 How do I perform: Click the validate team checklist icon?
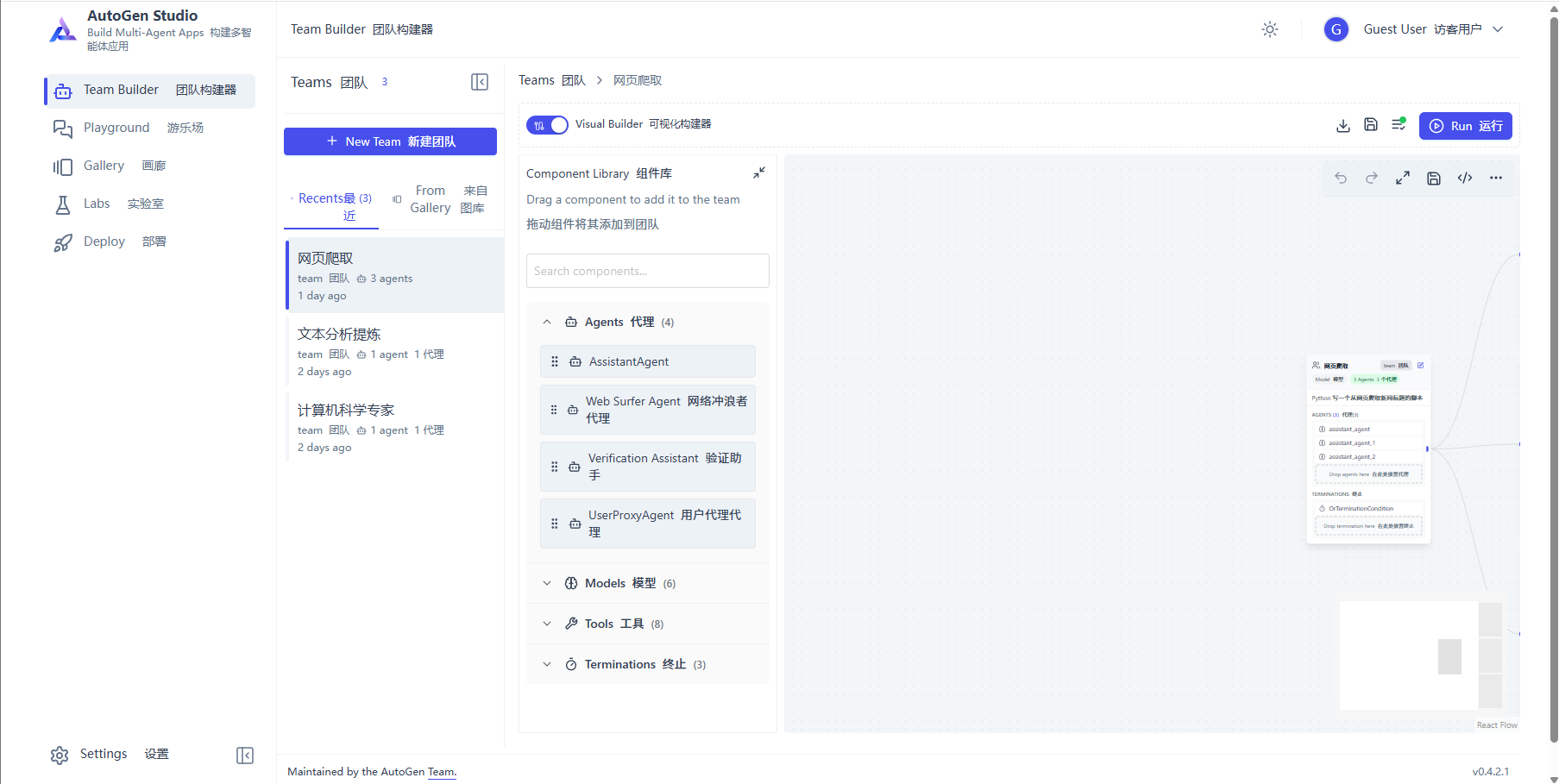pos(1399,125)
